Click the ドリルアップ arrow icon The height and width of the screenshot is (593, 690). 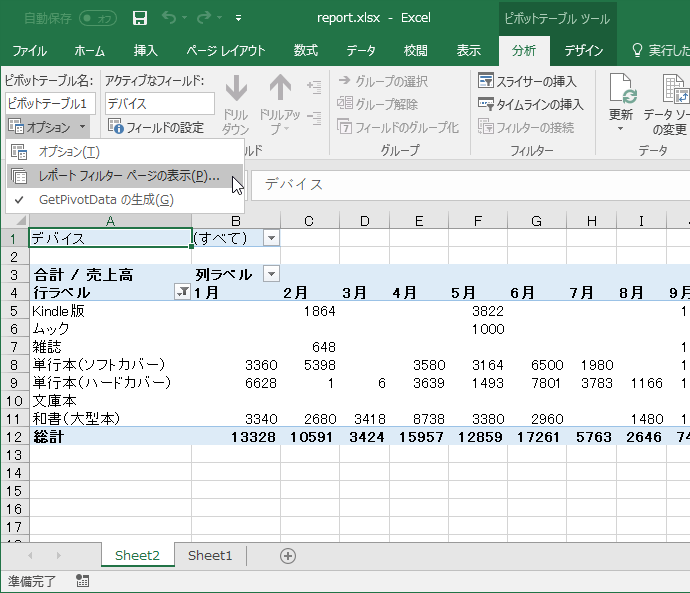click(280, 88)
